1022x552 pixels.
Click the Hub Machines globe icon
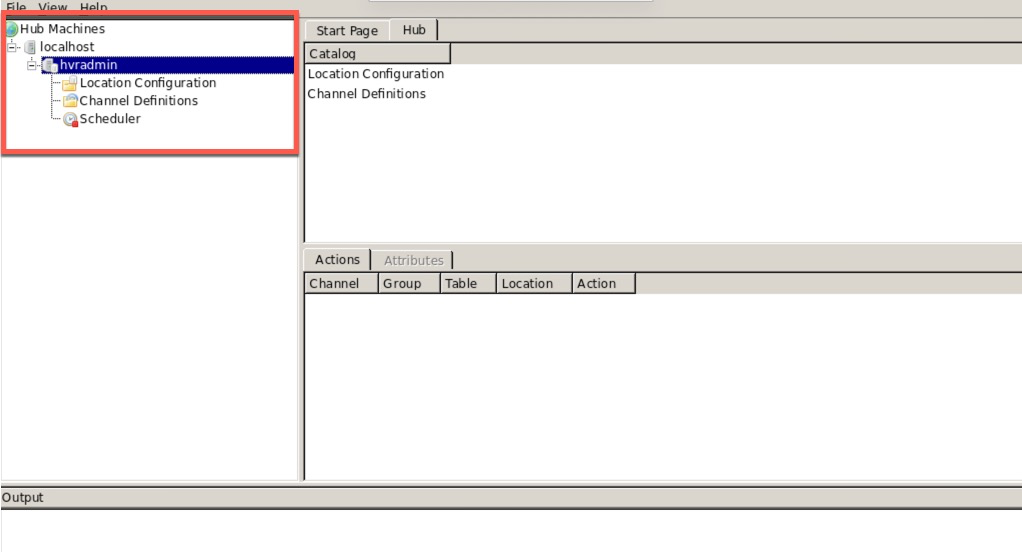[x=12, y=29]
